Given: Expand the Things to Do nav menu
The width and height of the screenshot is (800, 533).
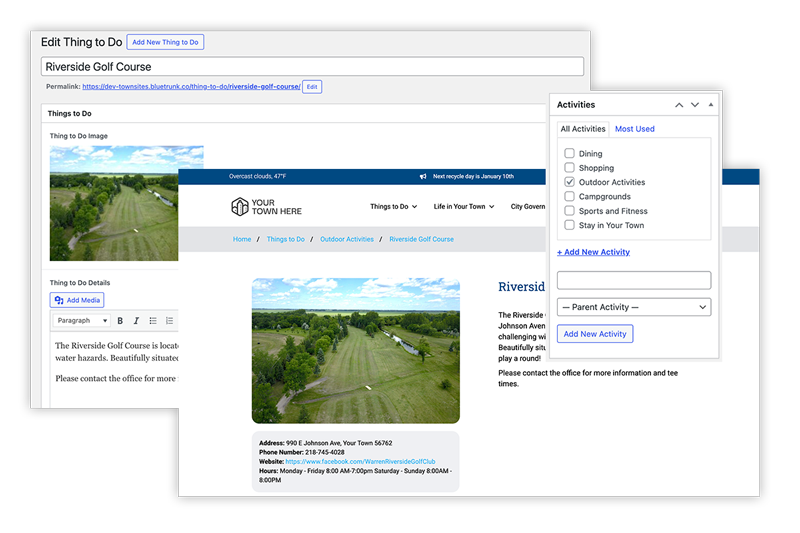Looking at the screenshot, I should tap(393, 207).
